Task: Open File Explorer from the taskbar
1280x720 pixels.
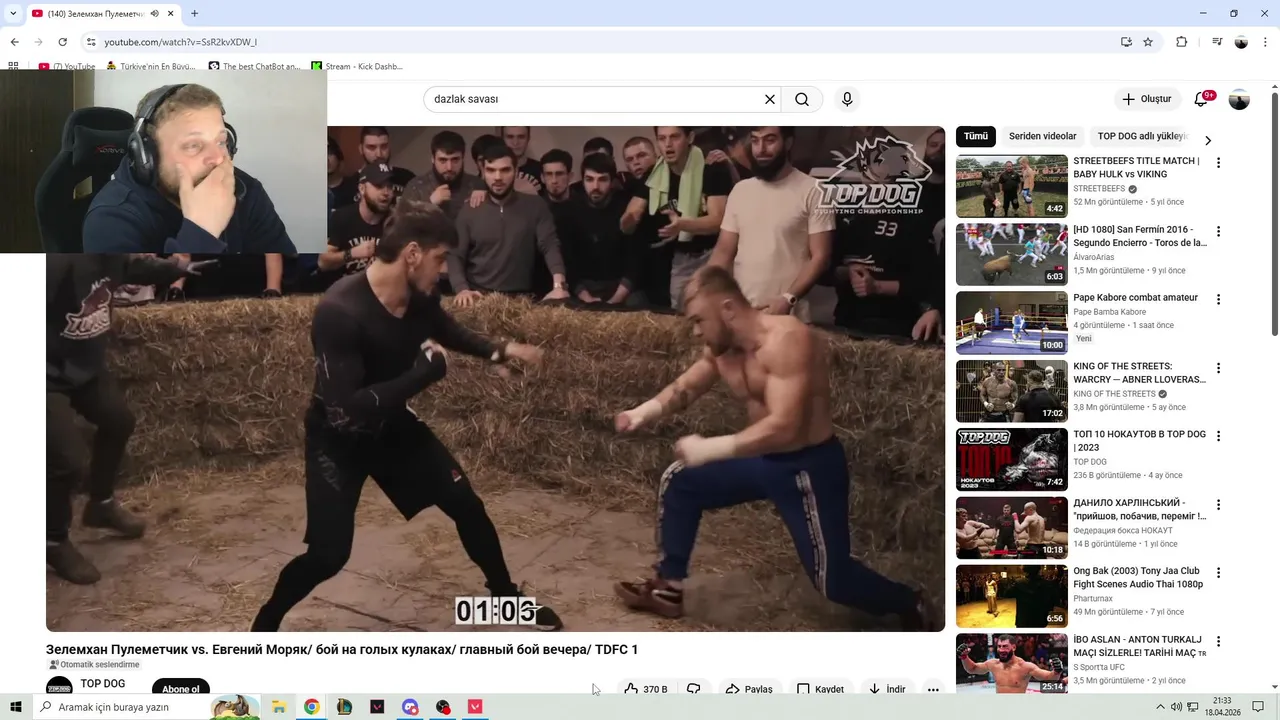Action: pyautogui.click(x=279, y=707)
